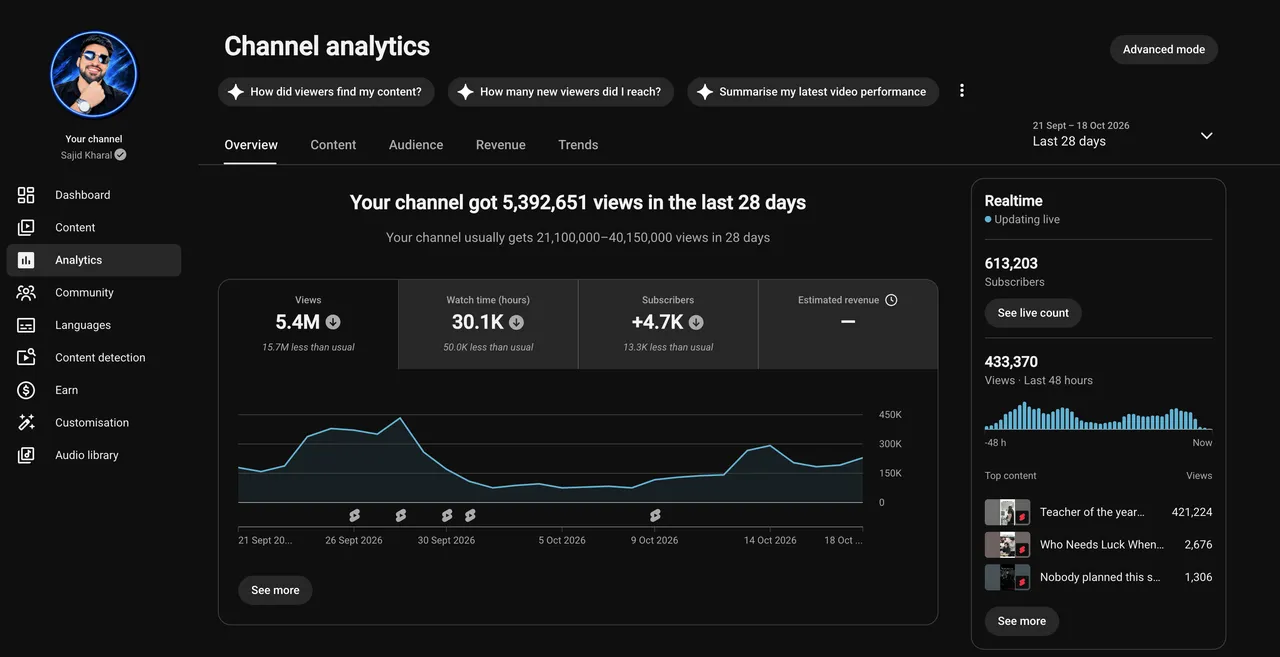Screen dimensions: 1280x657
Task: Click the realtime 48-hour views bar chart
Action: pos(1098,416)
